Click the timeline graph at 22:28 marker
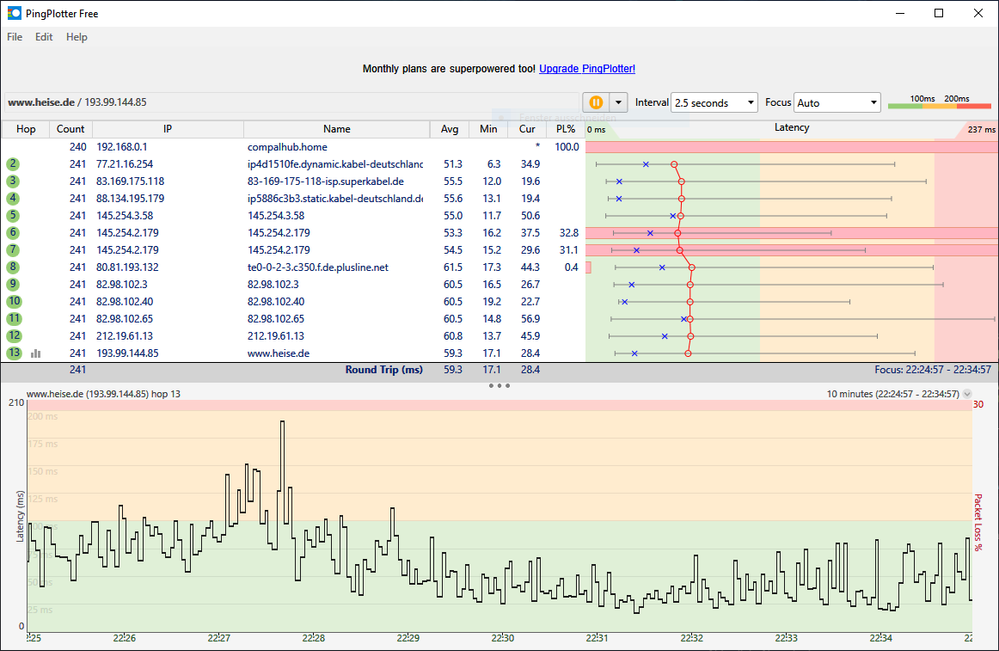 [x=313, y=637]
